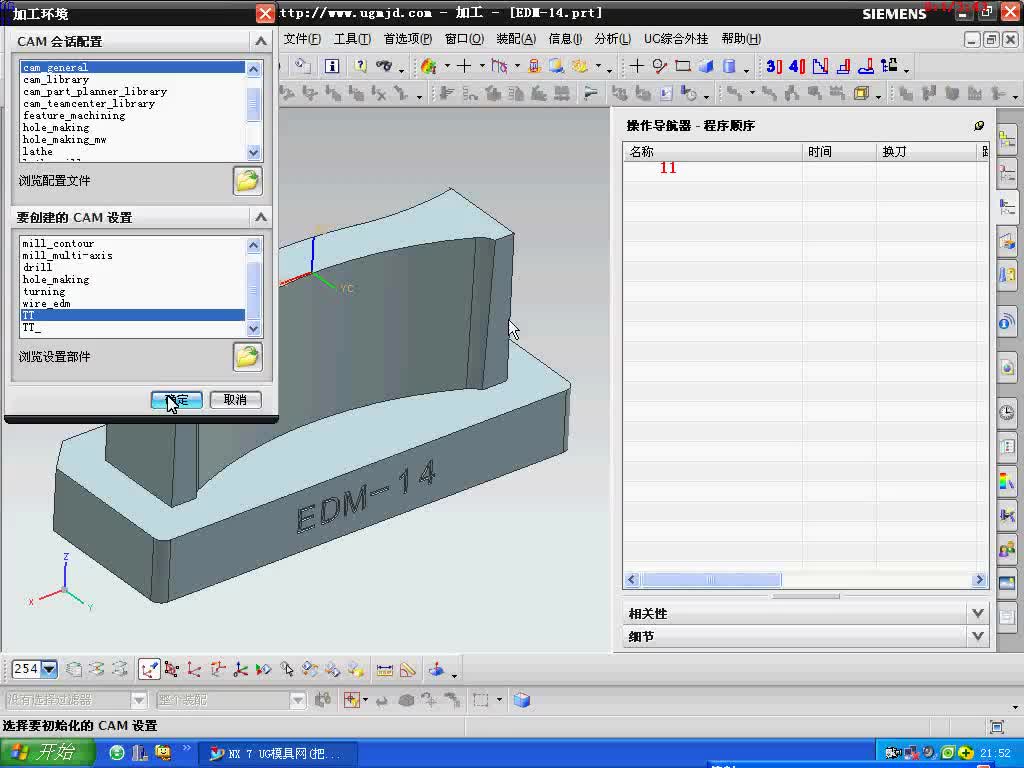Open the assembly navigator sidebar icon
1024x768 pixels.
(1007, 140)
